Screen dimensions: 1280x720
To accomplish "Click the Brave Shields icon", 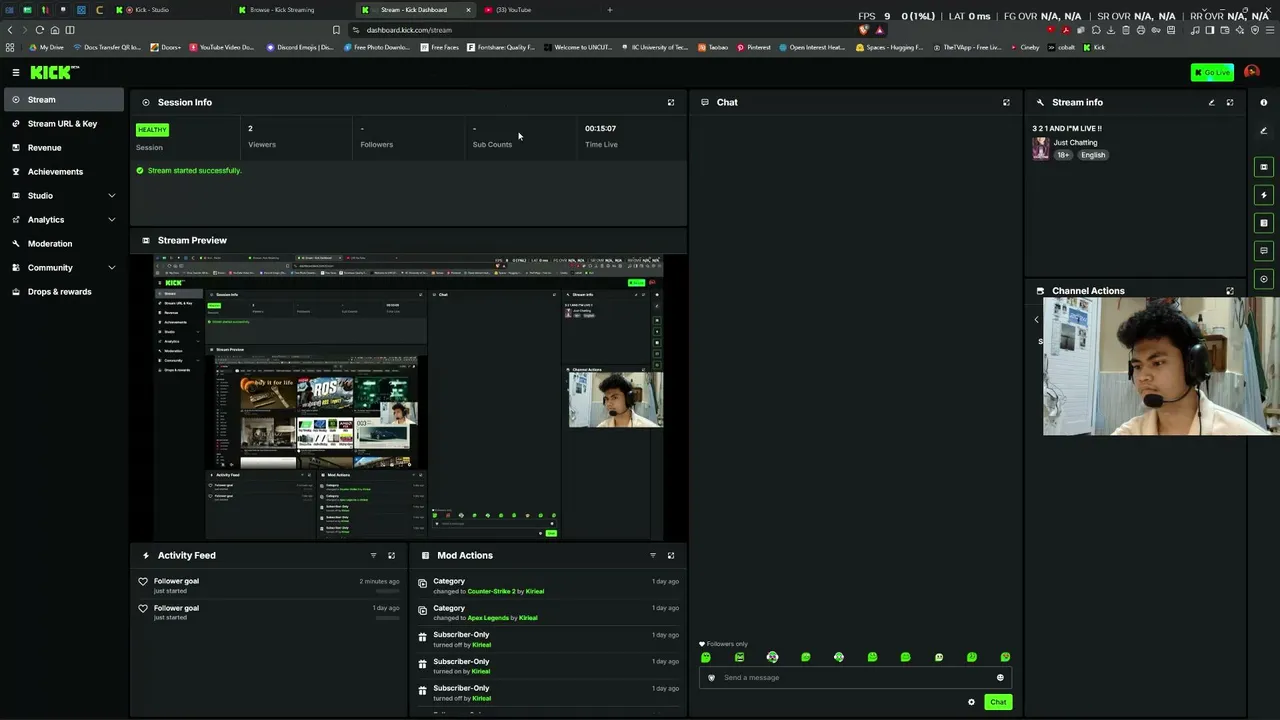I will click(x=863, y=30).
